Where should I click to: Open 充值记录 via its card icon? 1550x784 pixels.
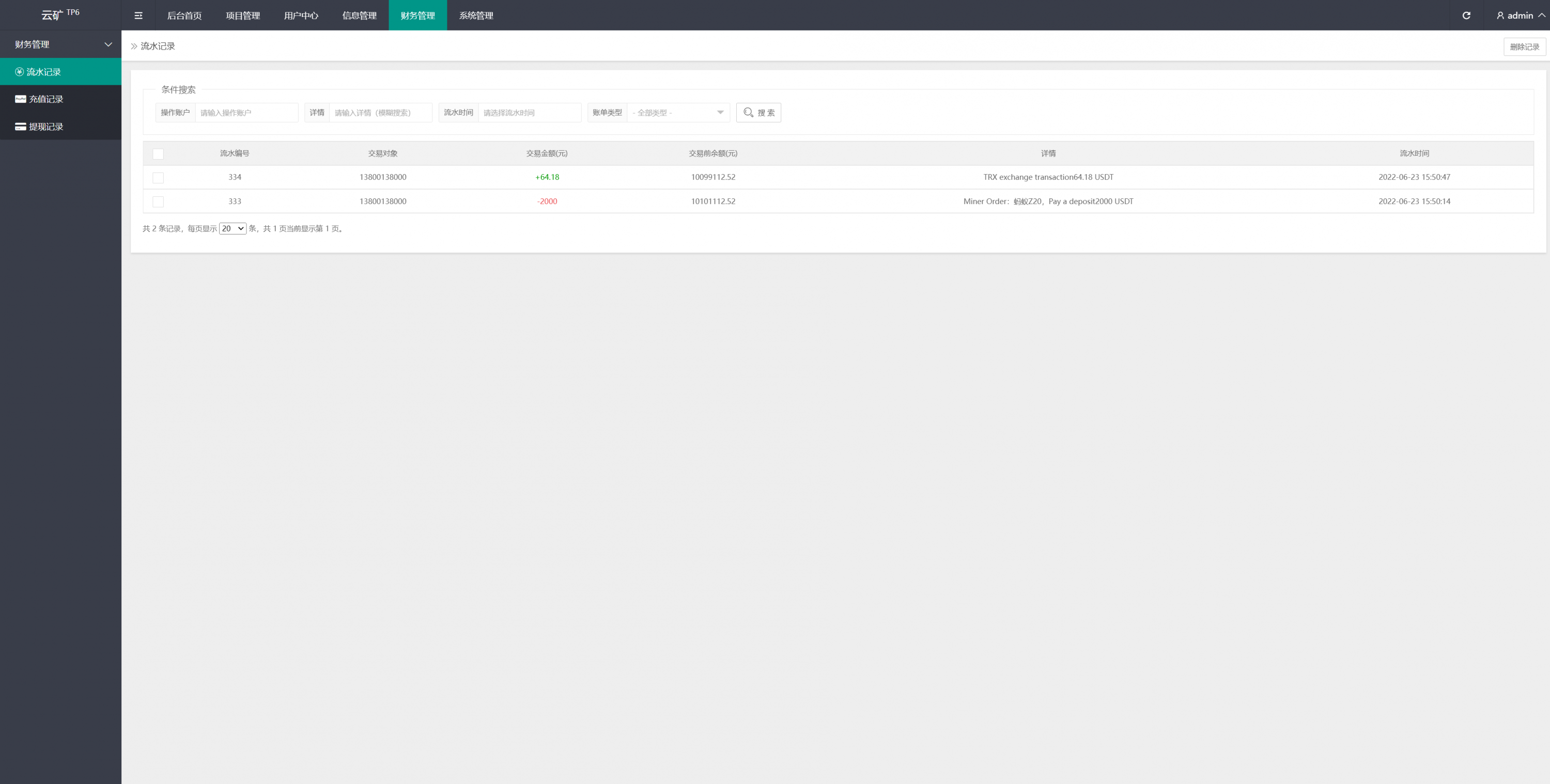[21, 99]
